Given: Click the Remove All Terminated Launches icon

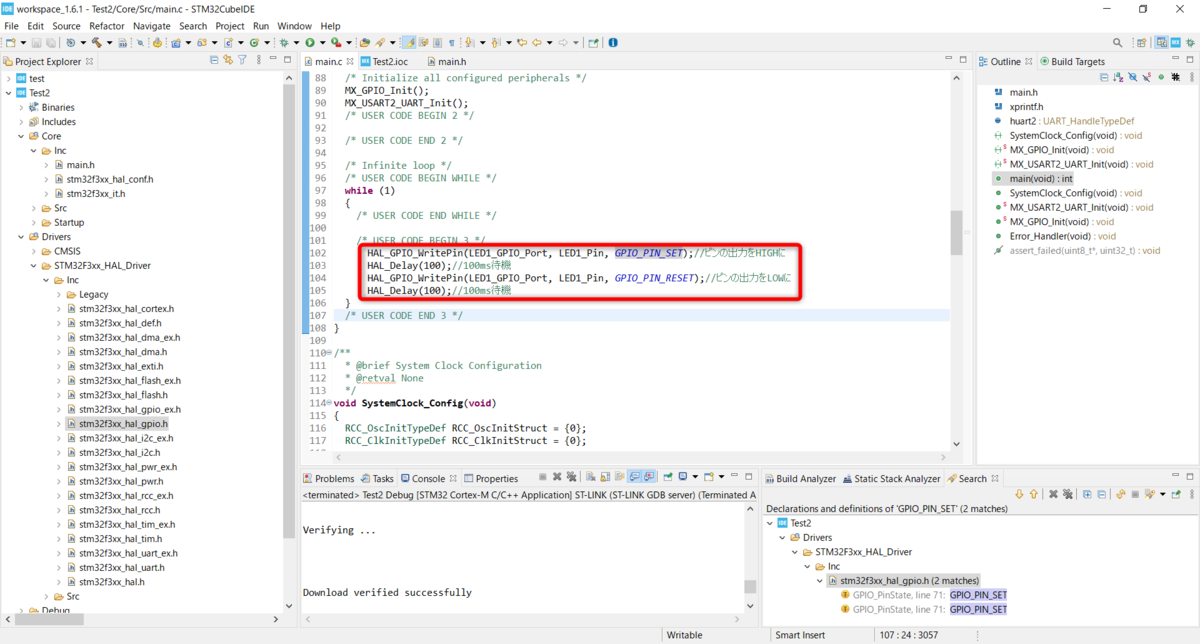Looking at the screenshot, I should coord(571,477).
